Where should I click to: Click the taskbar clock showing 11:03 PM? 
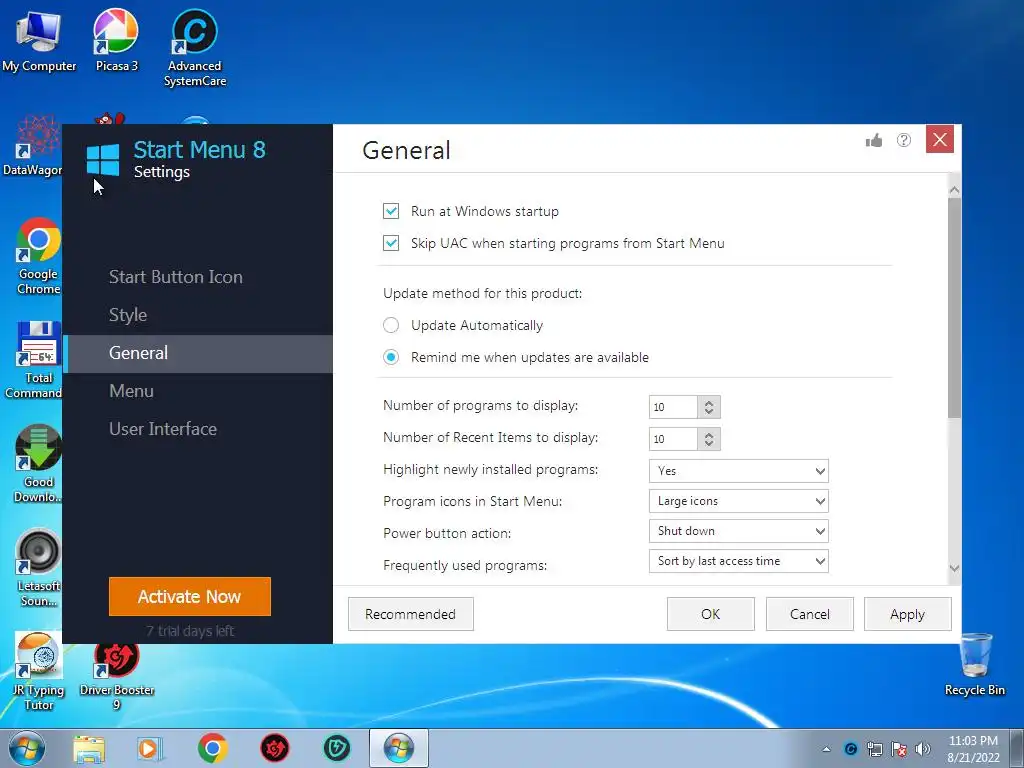point(973,749)
